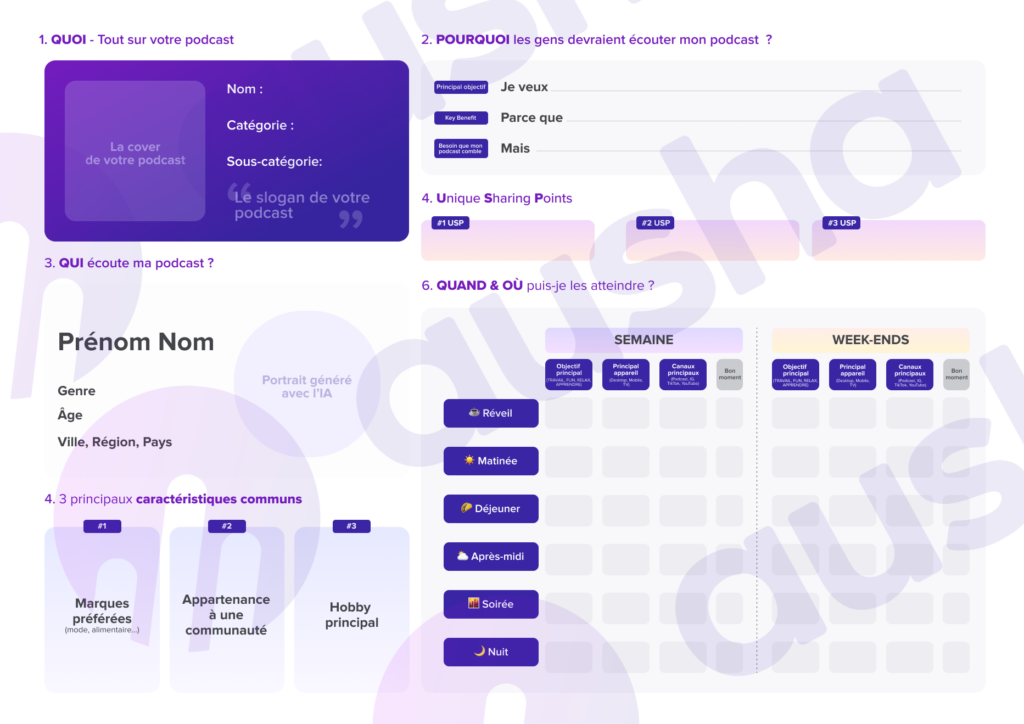Select the #2 USP label
This screenshot has width=1024, height=724.
point(655,223)
